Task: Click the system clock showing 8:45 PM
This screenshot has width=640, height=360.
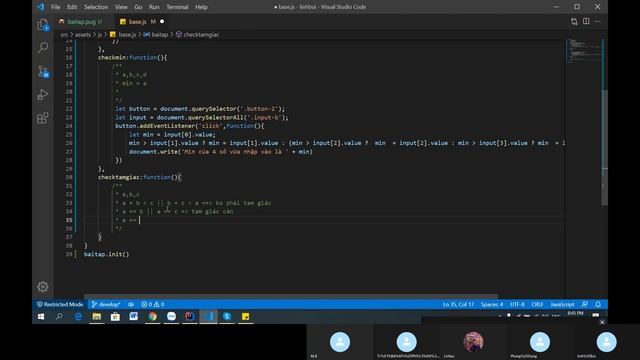Action: [575, 313]
